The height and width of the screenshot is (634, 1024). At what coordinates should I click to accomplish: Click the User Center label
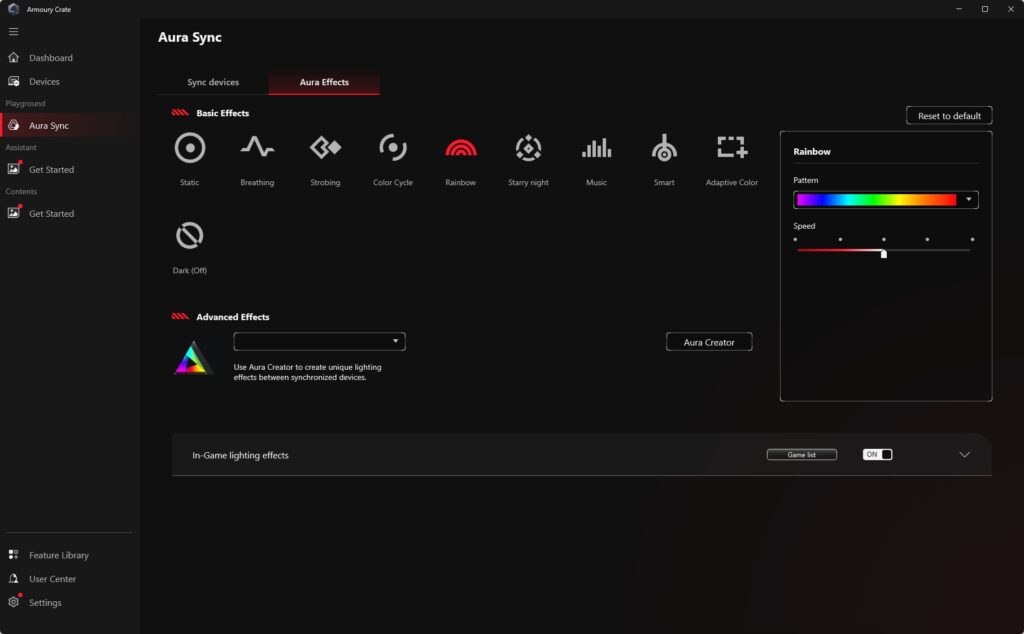pos(52,579)
